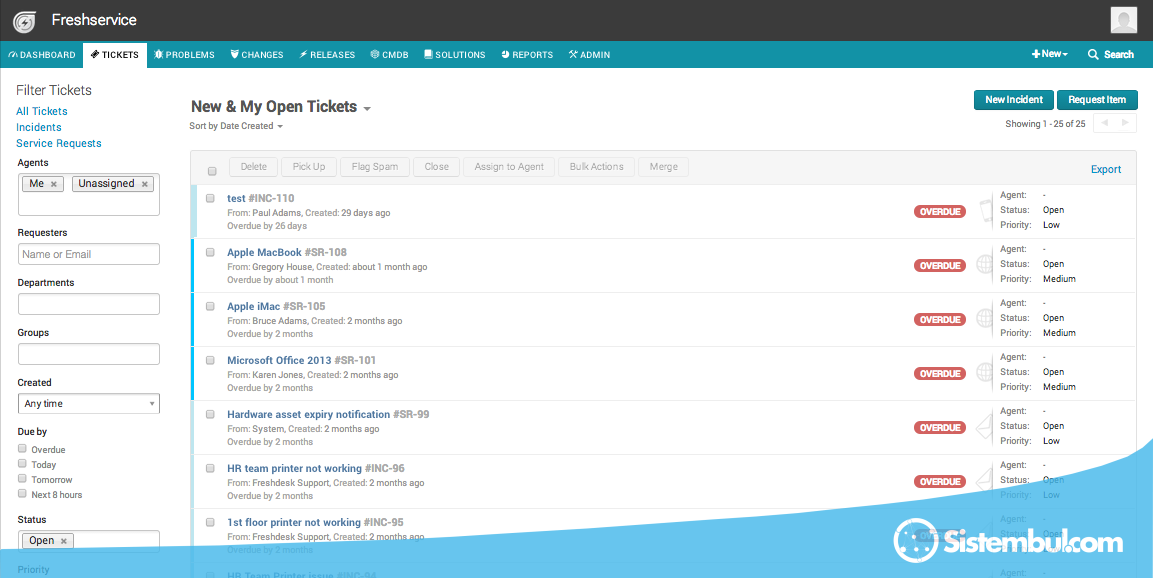Select the Tickets tab
The image size is (1153, 578).
point(115,54)
